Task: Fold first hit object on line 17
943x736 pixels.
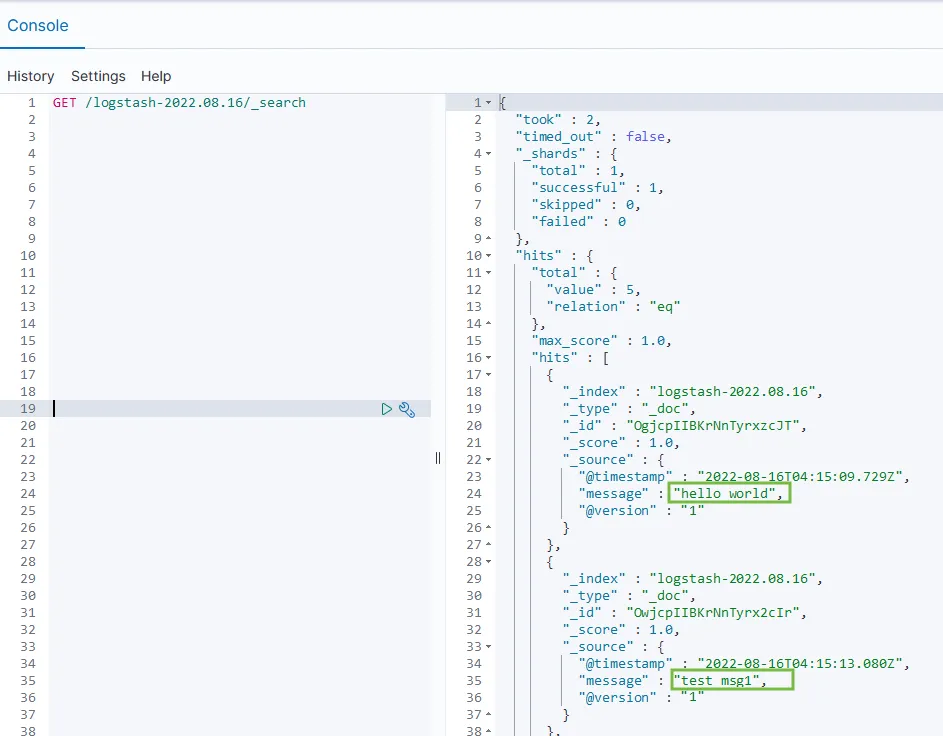Action: click(x=488, y=375)
